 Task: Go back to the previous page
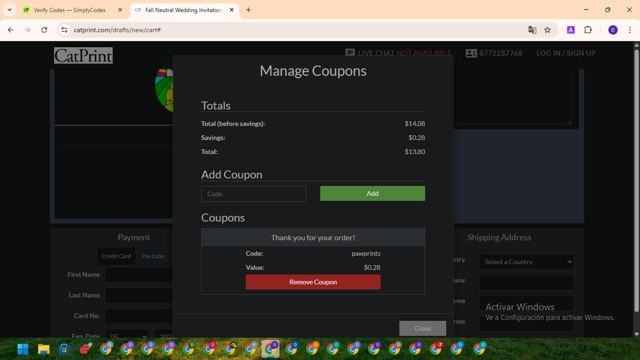pos(11,30)
